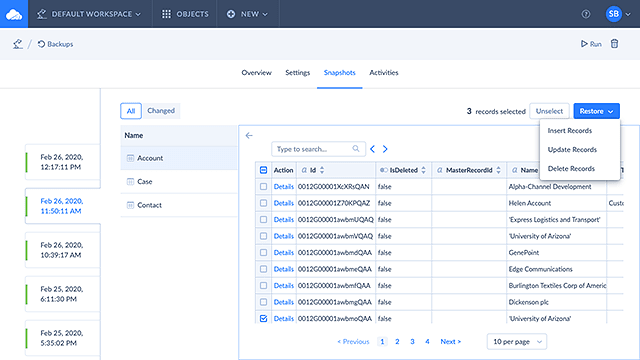The width and height of the screenshot is (640, 360).
Task: Click the New plus icon
Action: 231,14
